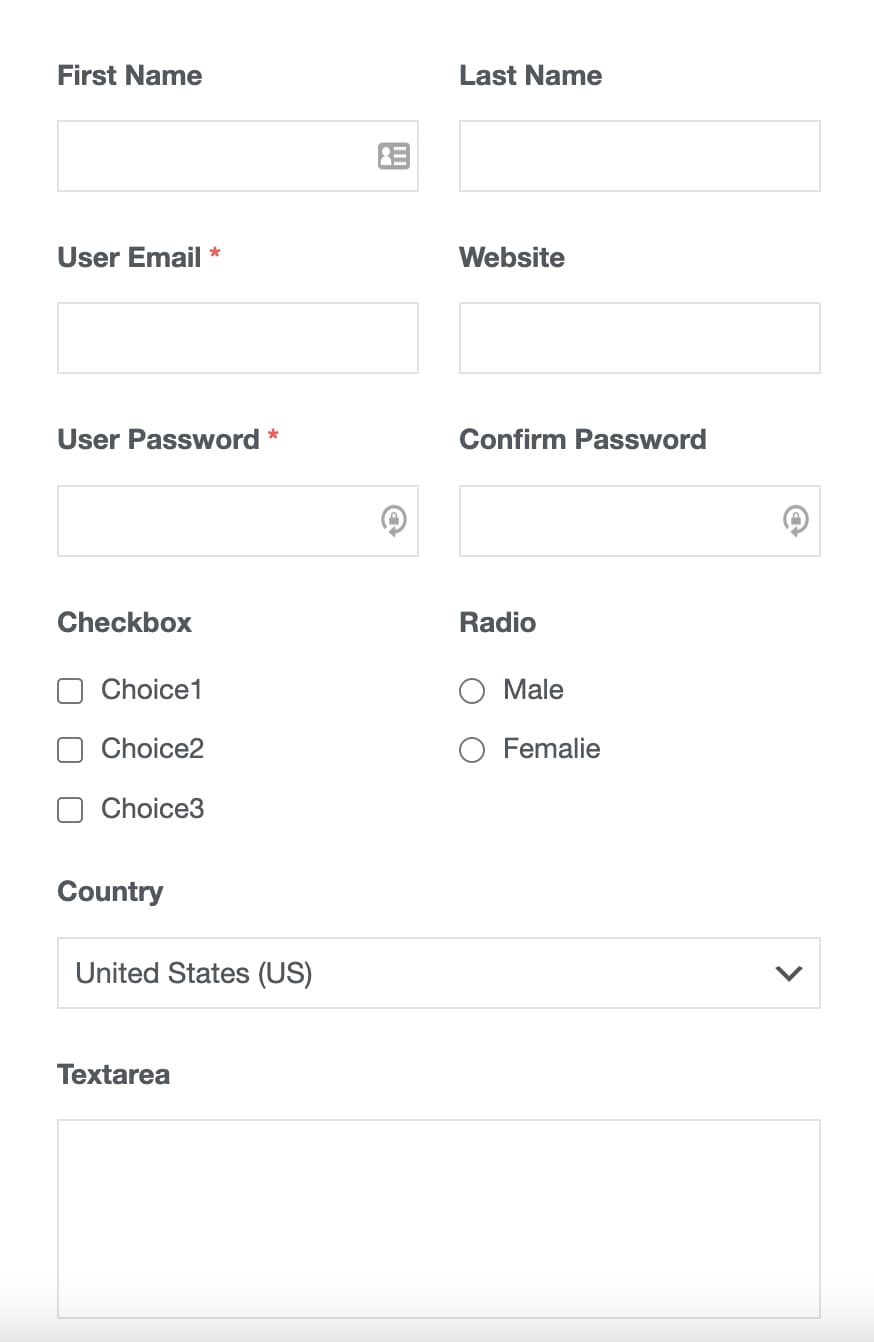Click into the Website field

640,338
